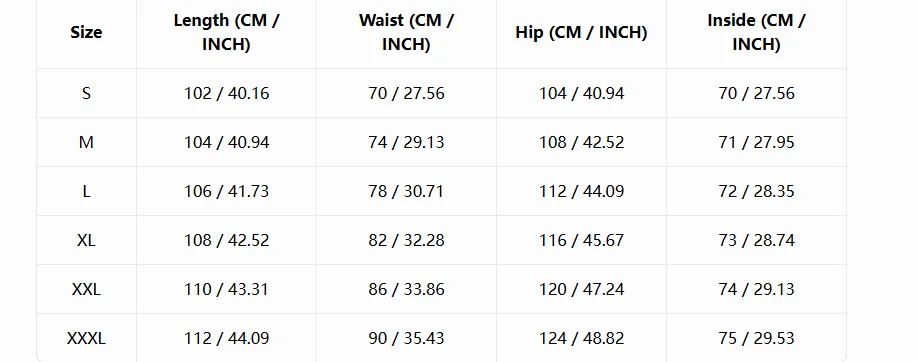Viewport: 918px width, 362px height.
Task: Click the 74 / 29.13 waist cell
Action: click(406, 142)
